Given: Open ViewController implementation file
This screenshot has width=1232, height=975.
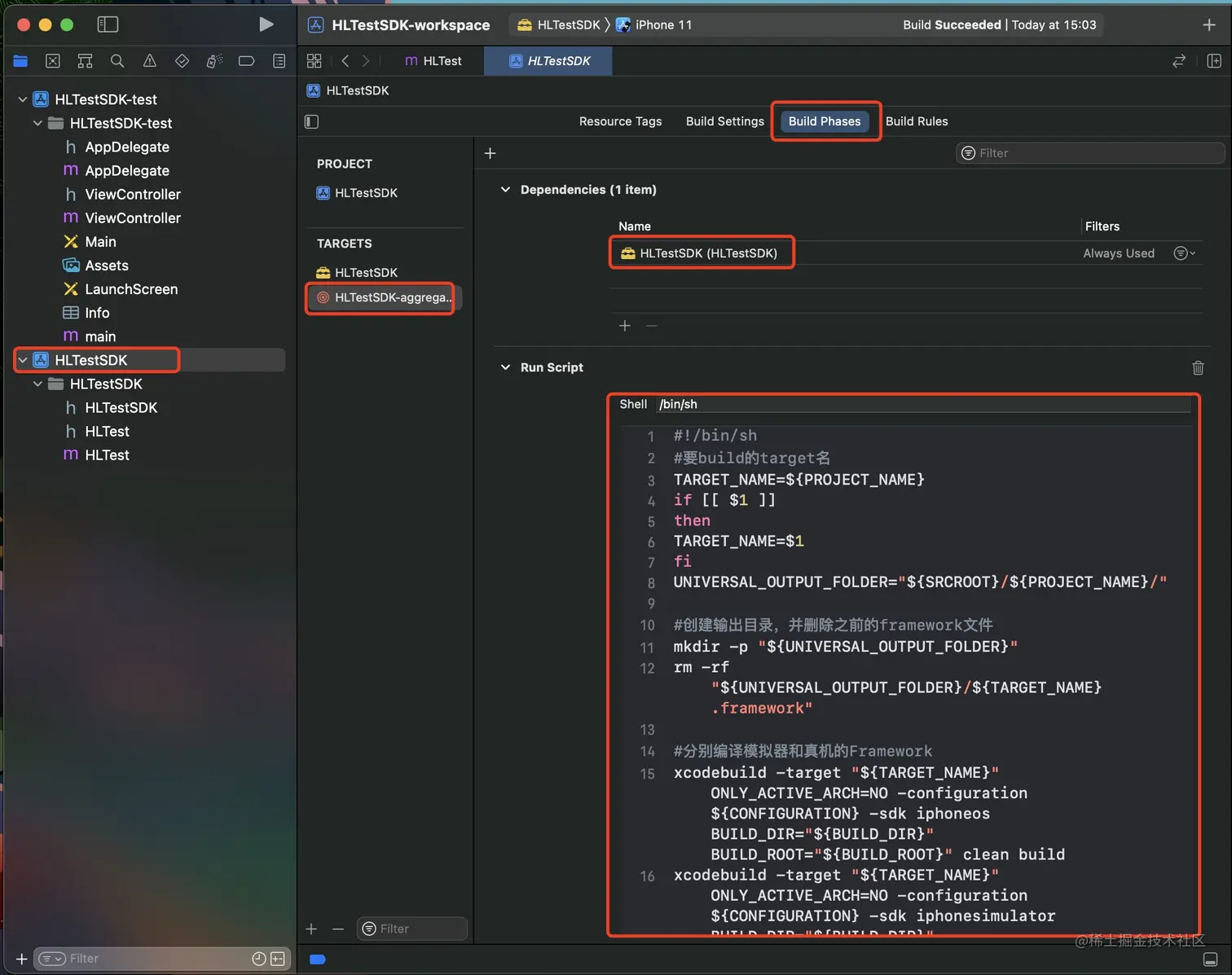Looking at the screenshot, I should tap(122, 217).
